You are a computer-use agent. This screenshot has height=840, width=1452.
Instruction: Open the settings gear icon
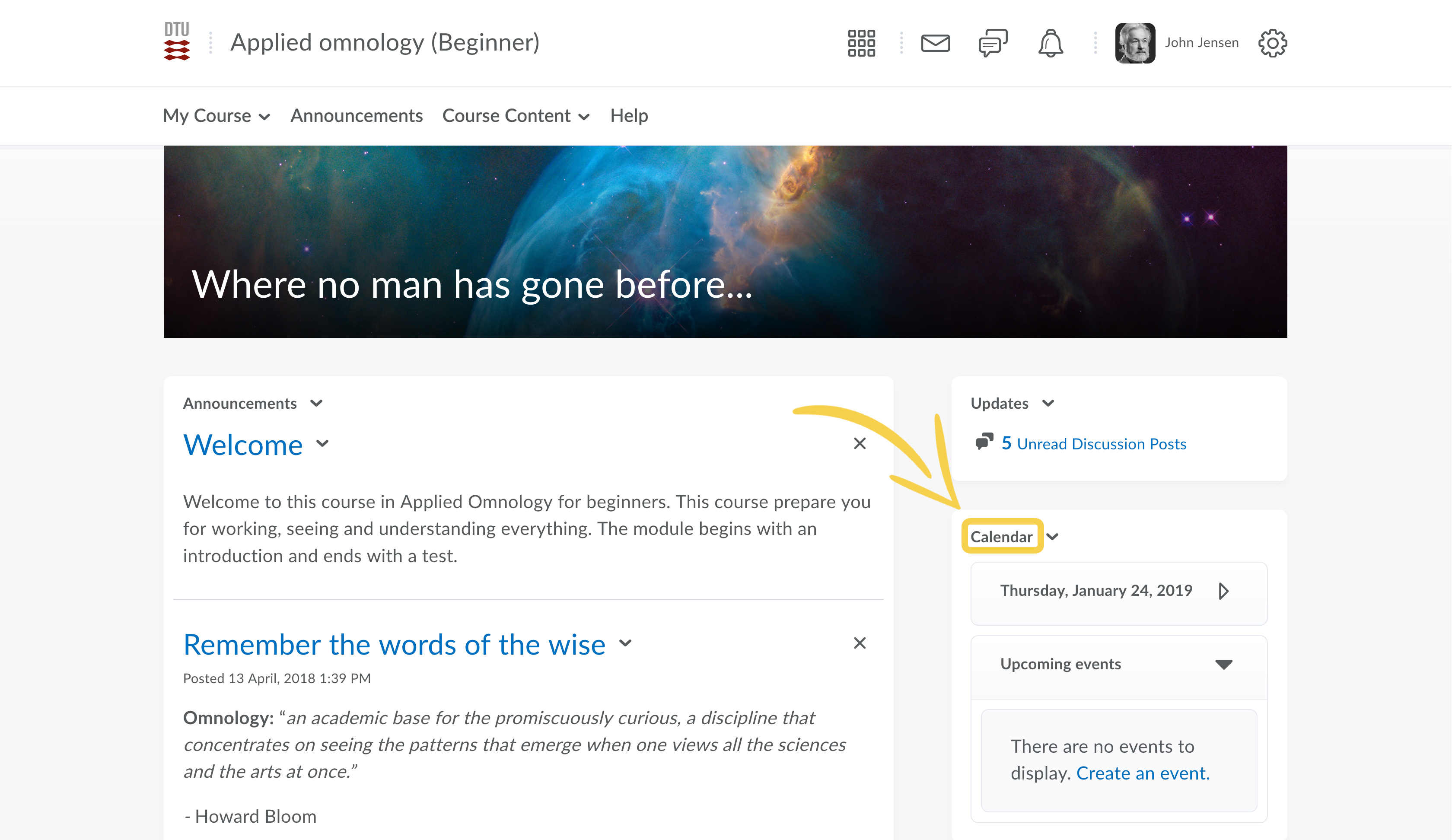[1272, 43]
